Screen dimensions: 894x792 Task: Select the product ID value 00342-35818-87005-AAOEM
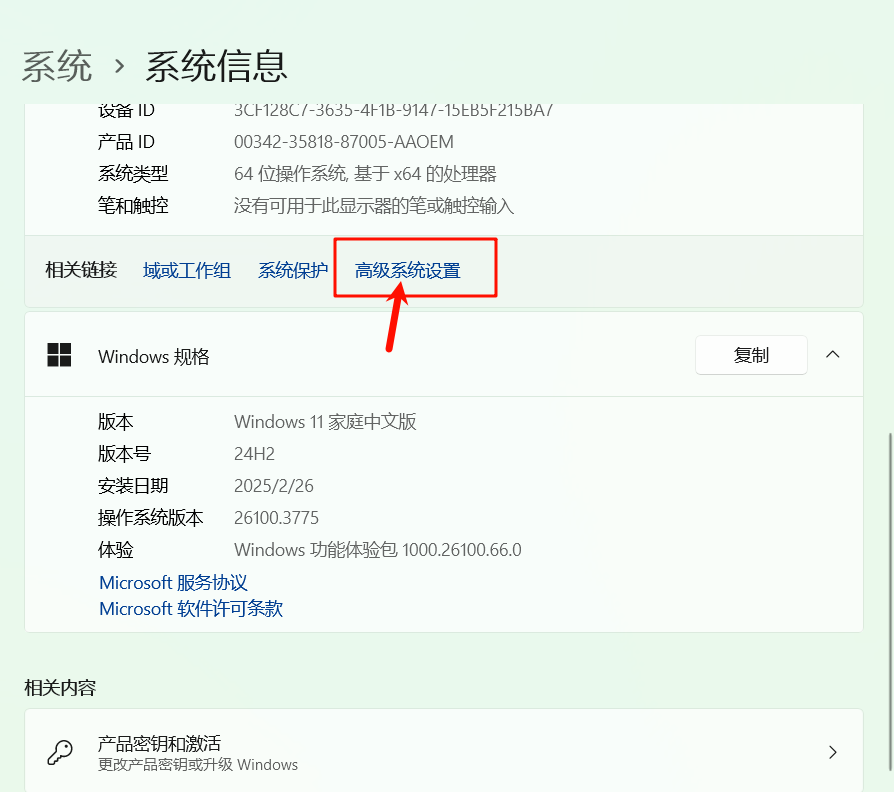point(344,141)
